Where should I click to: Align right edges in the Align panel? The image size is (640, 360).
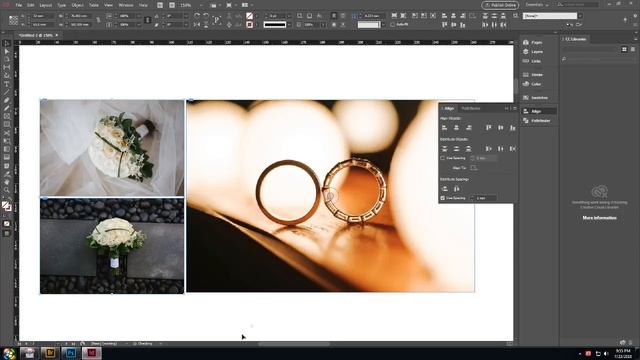tap(469, 128)
